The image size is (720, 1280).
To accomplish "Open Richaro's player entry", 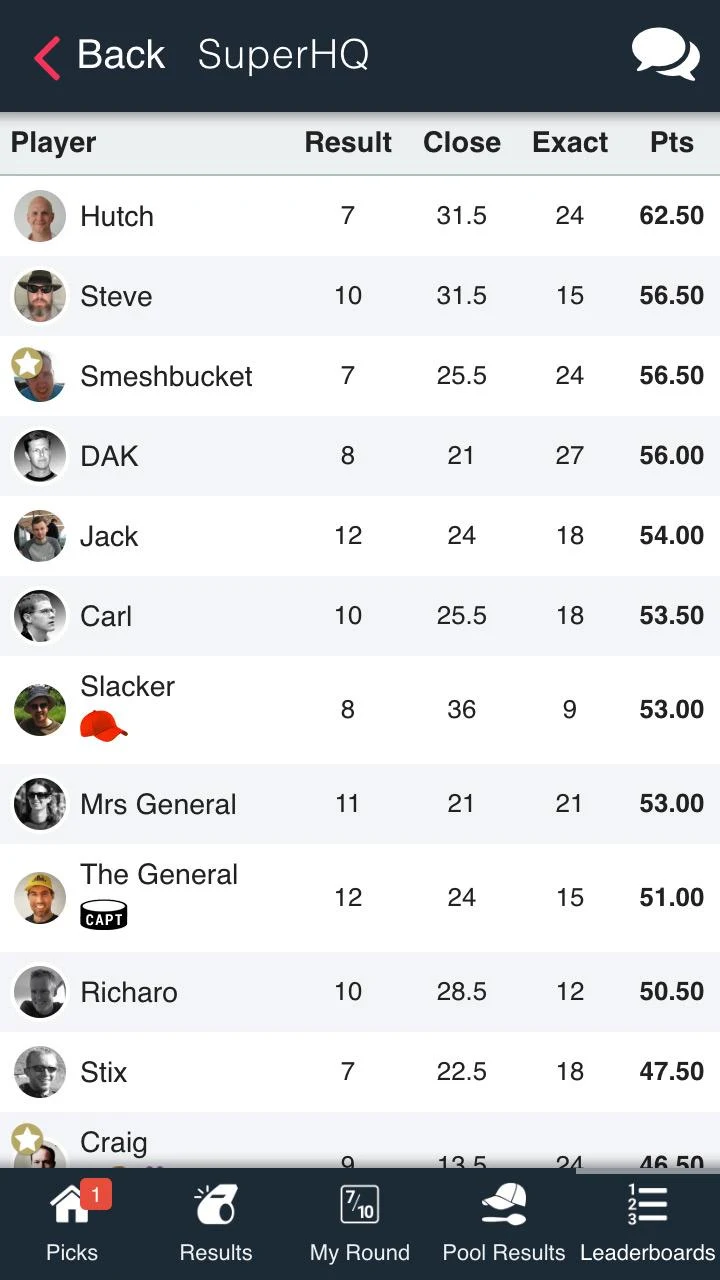I will [x=360, y=992].
